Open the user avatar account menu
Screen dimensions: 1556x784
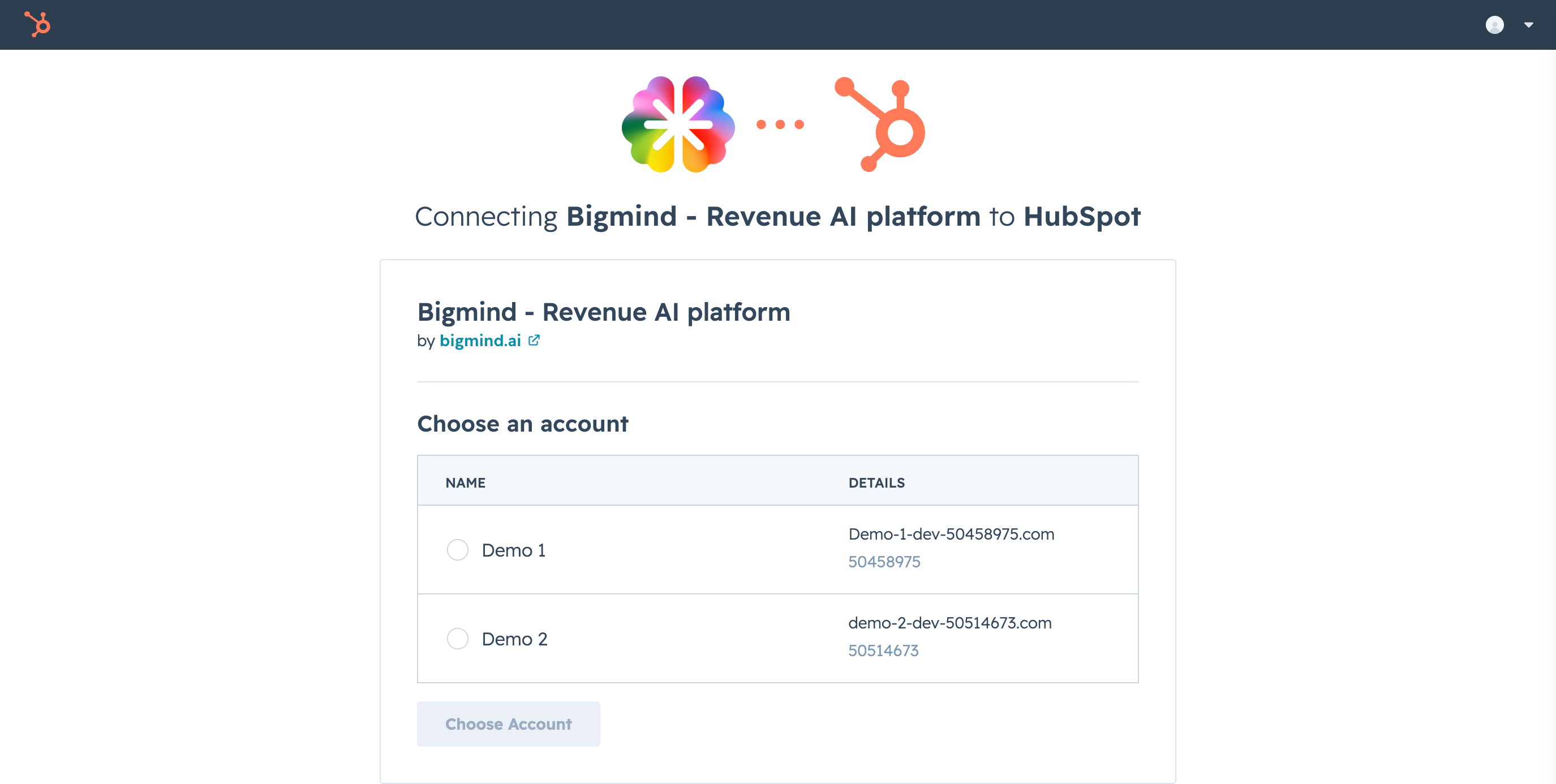click(x=1494, y=25)
